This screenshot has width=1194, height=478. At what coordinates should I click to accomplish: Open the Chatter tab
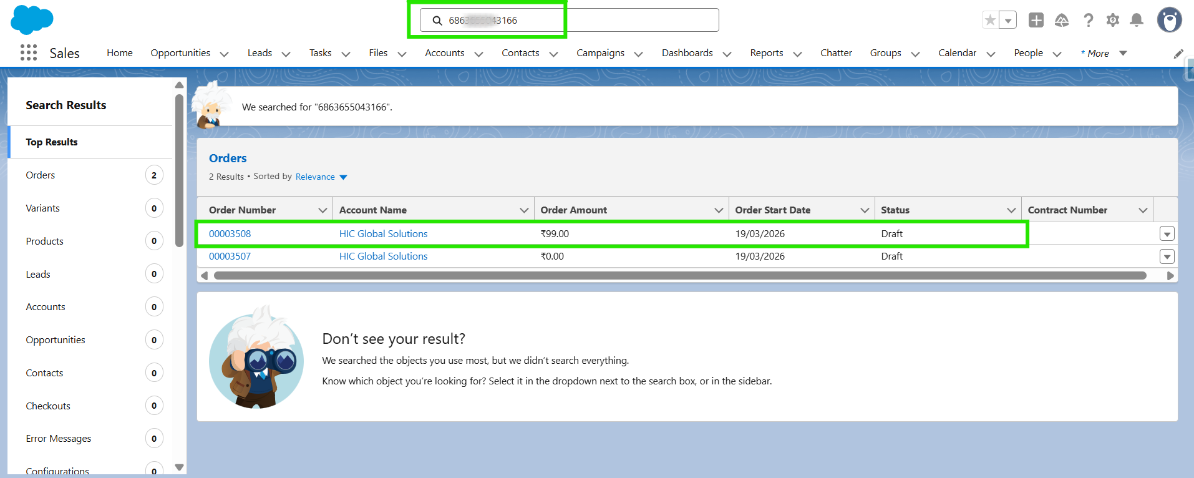tap(836, 53)
